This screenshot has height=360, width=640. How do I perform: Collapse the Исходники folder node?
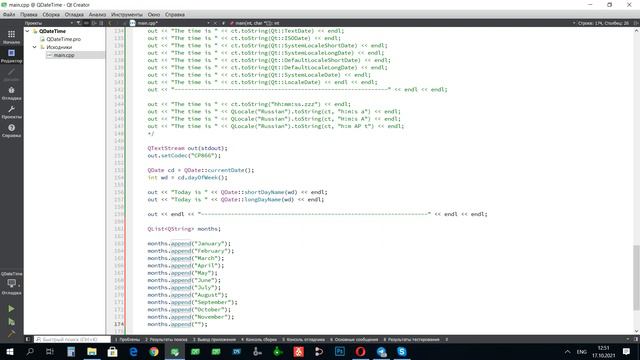coord(35,47)
